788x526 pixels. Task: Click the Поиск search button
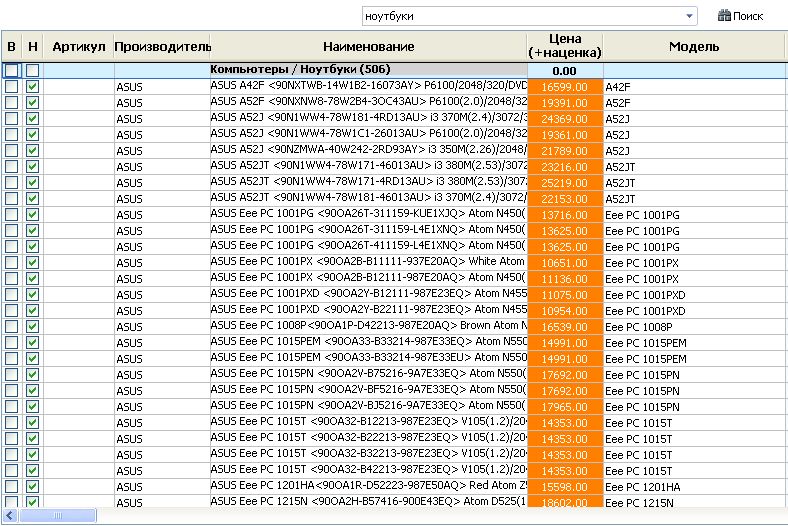741,16
